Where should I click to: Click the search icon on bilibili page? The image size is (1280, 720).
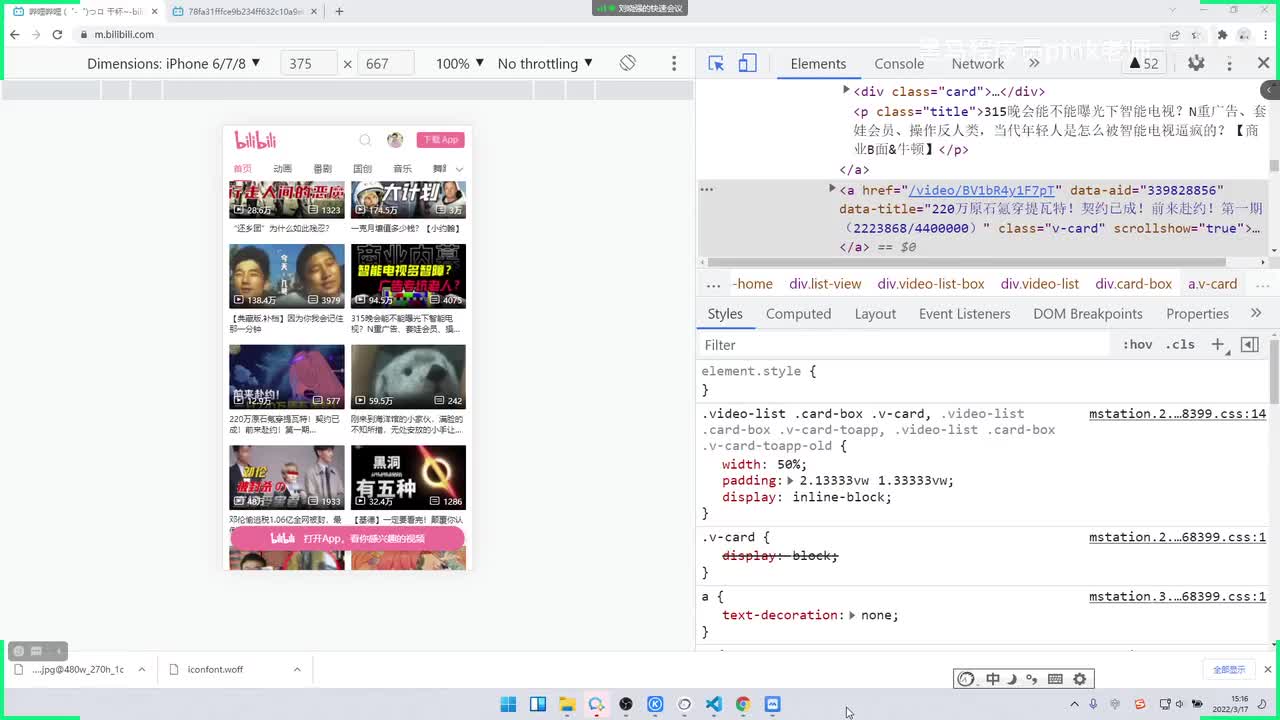pos(365,140)
